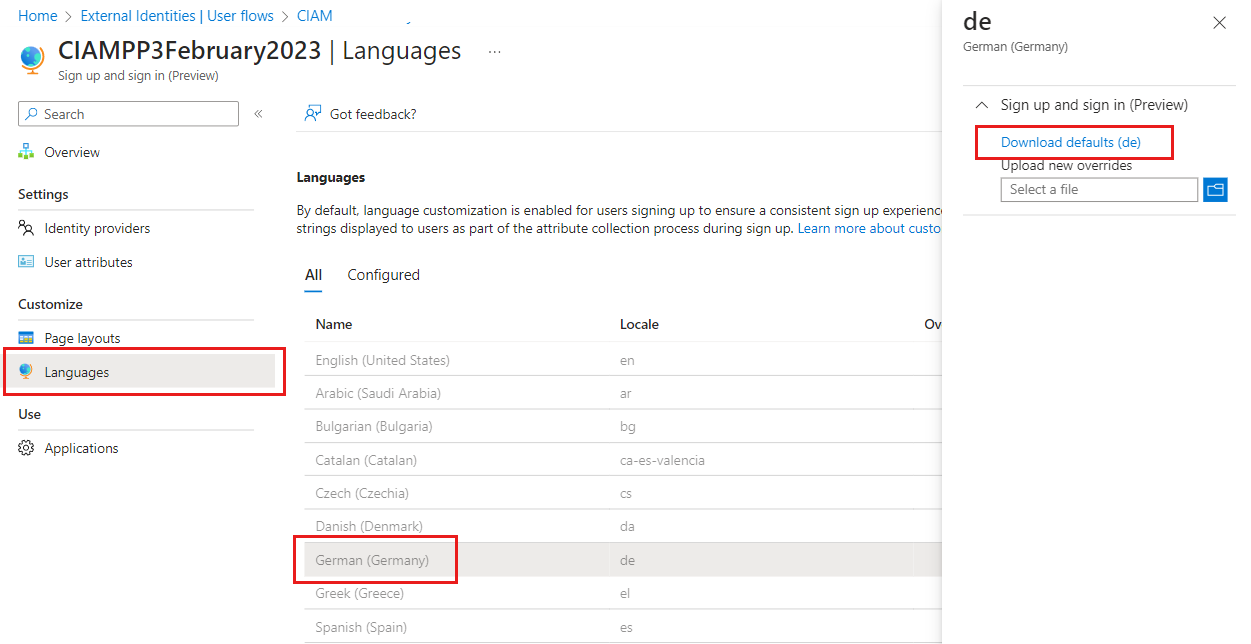Click the Identity providers icon

(x=26, y=228)
